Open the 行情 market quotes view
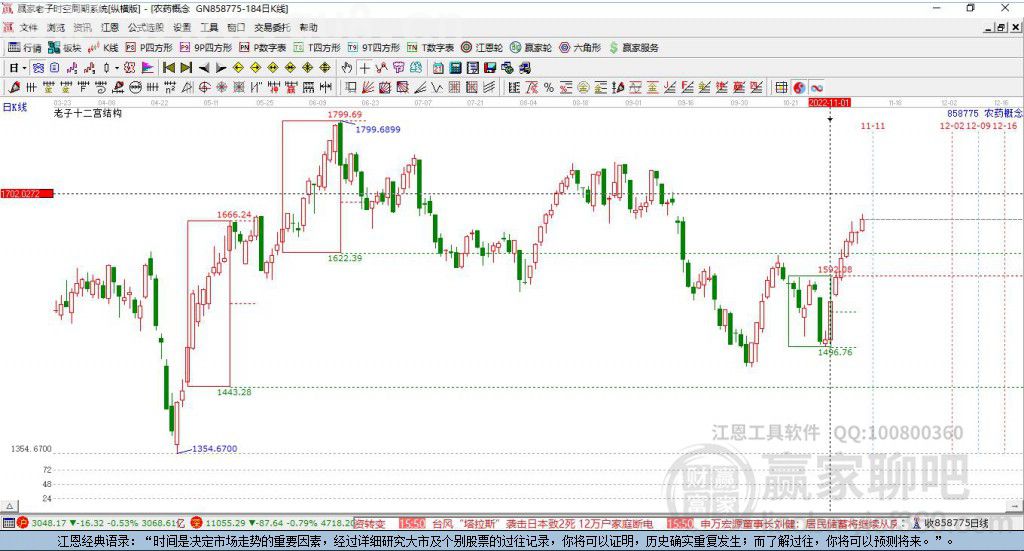 pyautogui.click(x=25, y=48)
